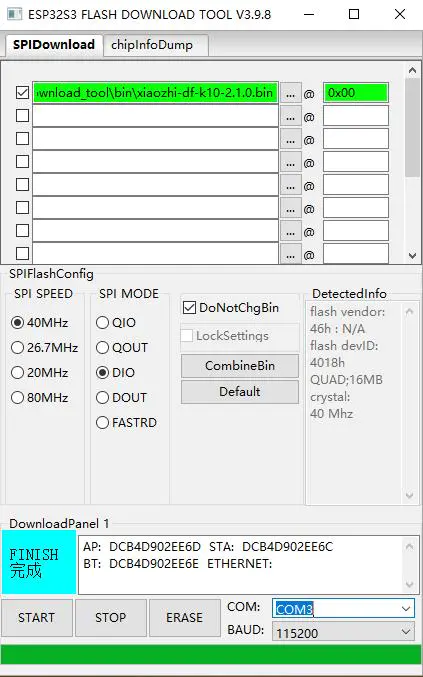Click the START button
This screenshot has height=677, width=423.
[x=37, y=618]
